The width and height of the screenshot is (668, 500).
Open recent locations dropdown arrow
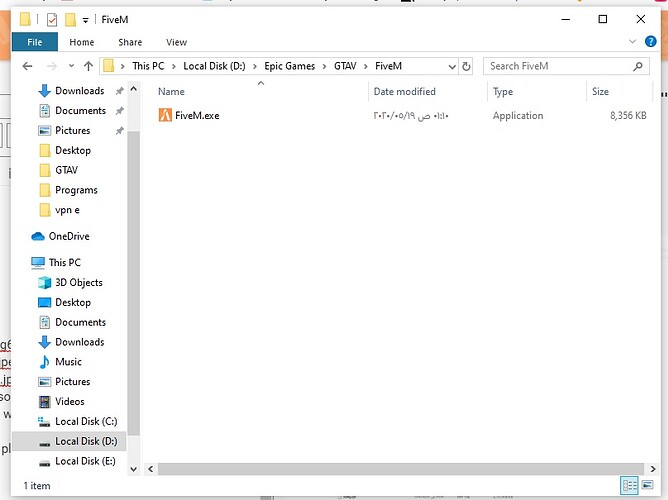coord(70,66)
